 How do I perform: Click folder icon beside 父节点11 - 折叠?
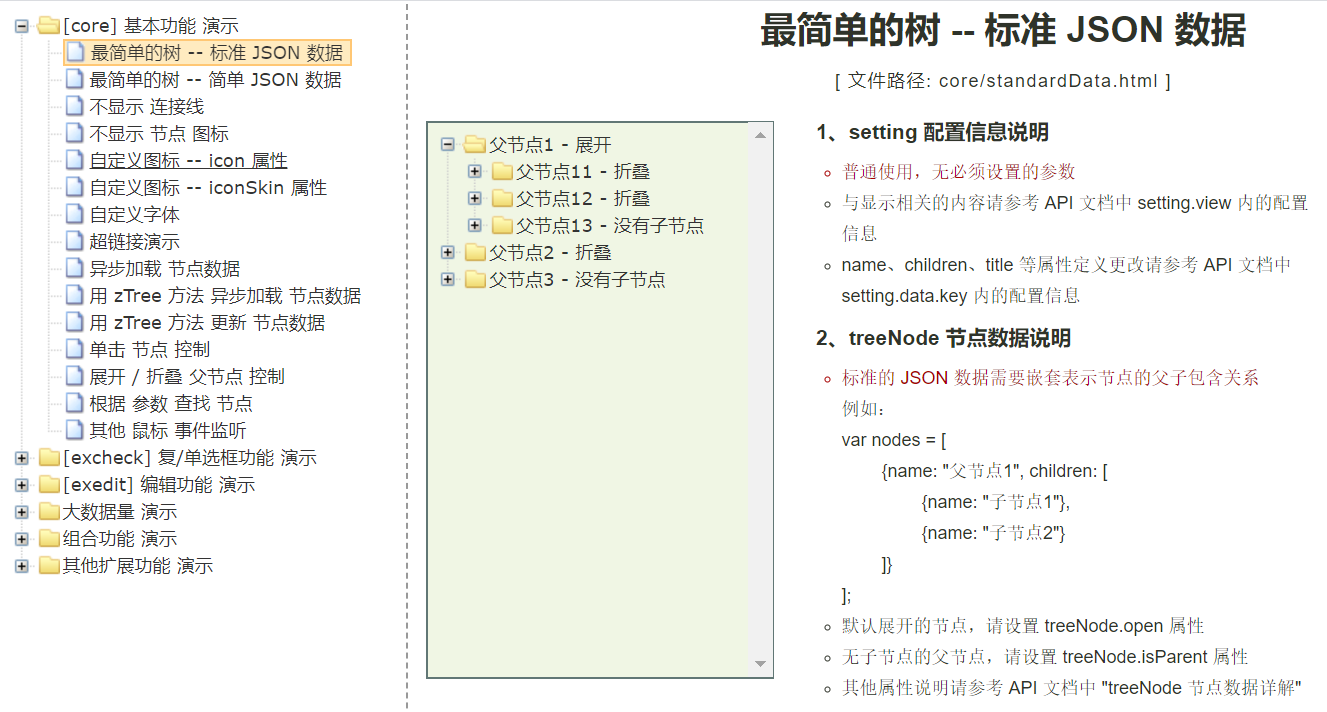click(x=501, y=172)
